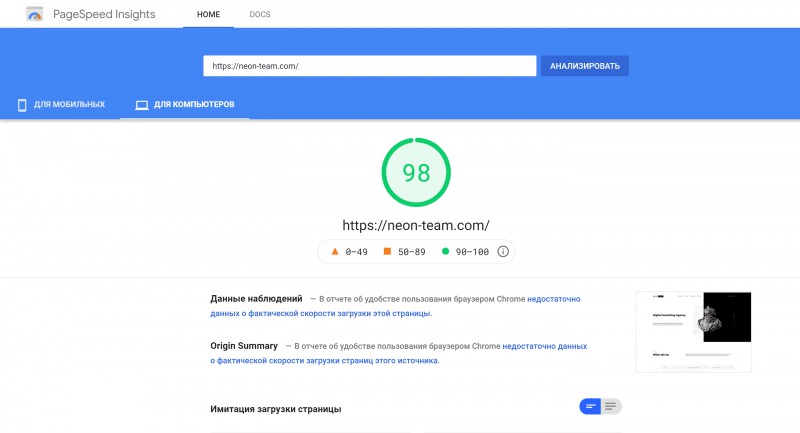The width and height of the screenshot is (800, 433).
Task: Click the score legend info icon
Action: tap(503, 251)
